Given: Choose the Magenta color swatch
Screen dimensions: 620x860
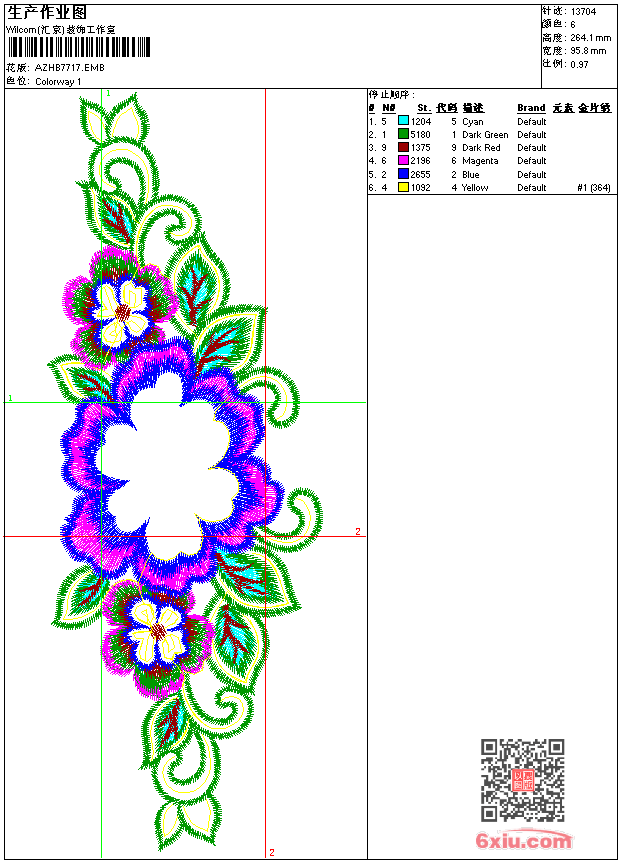Looking at the screenshot, I should [403, 160].
